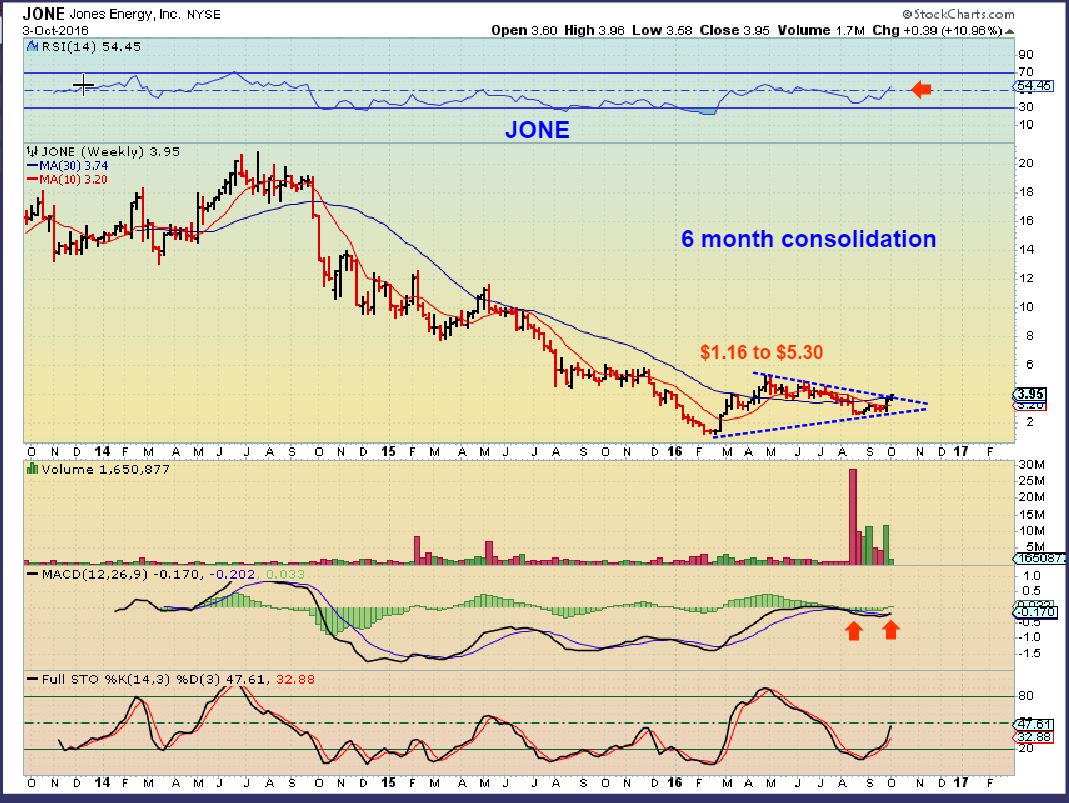1069x803 pixels.
Task: Click the 'High 3.96' value in the header
Action: pyautogui.click(x=594, y=31)
